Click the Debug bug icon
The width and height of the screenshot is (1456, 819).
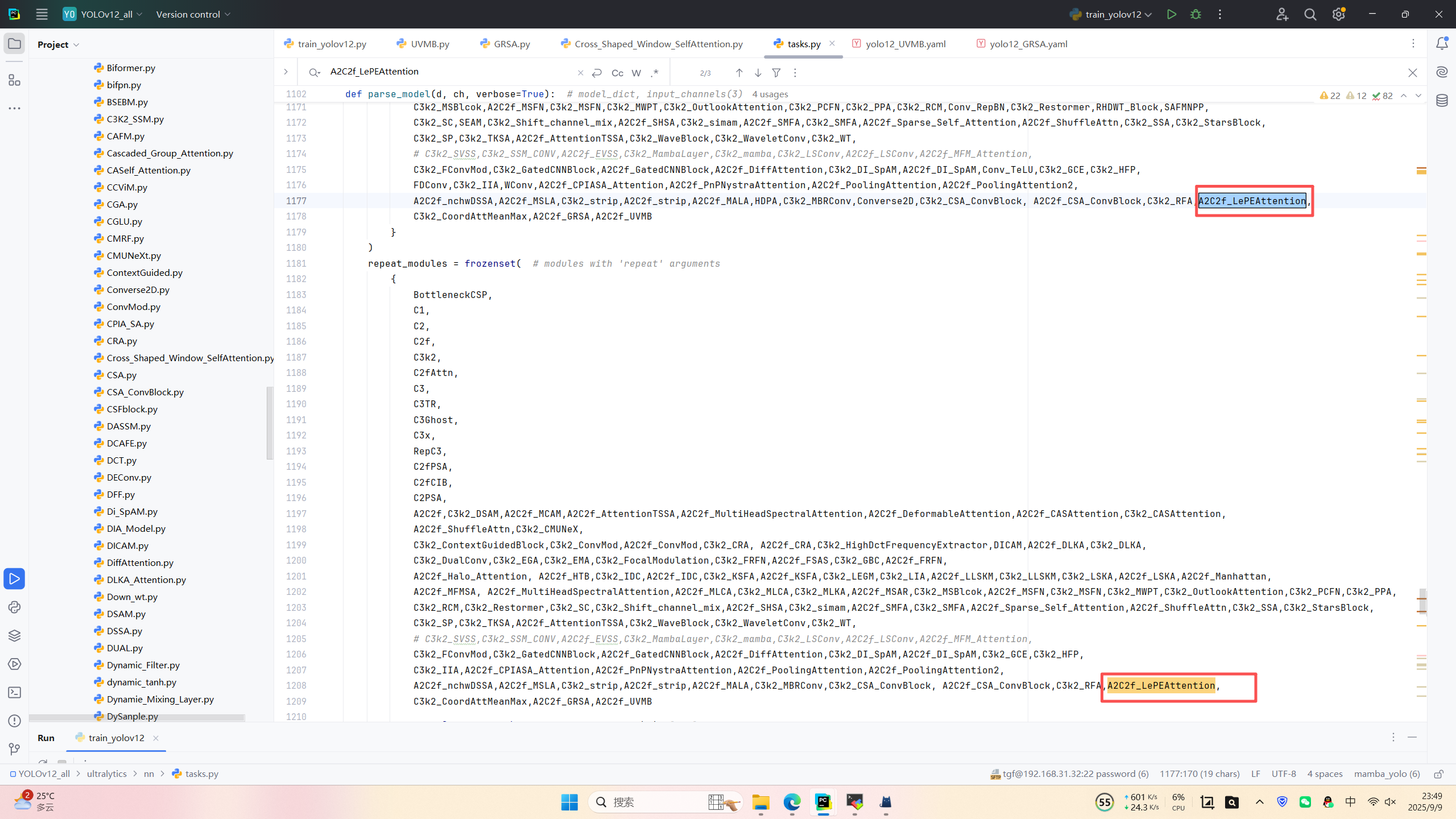[x=1196, y=14]
